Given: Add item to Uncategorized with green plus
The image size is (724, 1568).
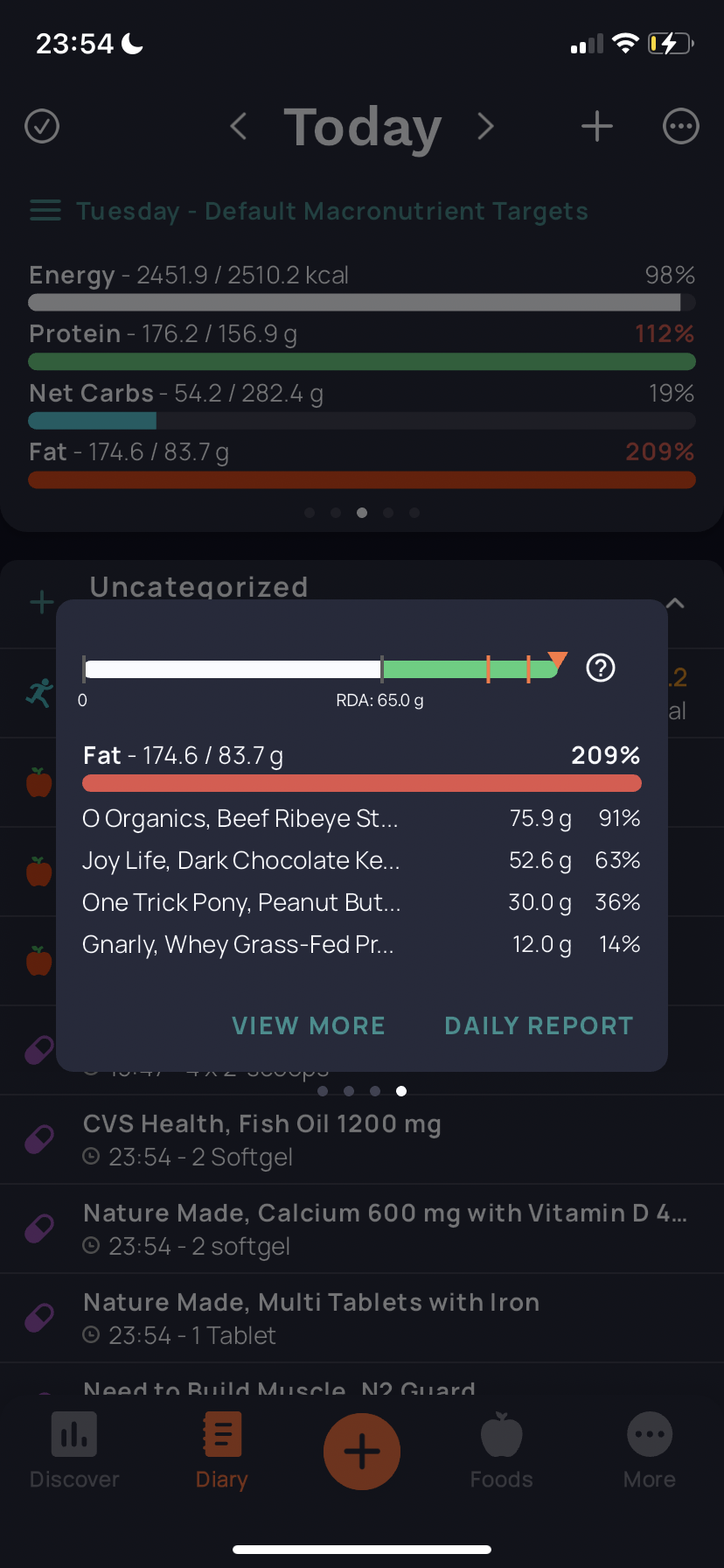Looking at the screenshot, I should pyautogui.click(x=41, y=602).
